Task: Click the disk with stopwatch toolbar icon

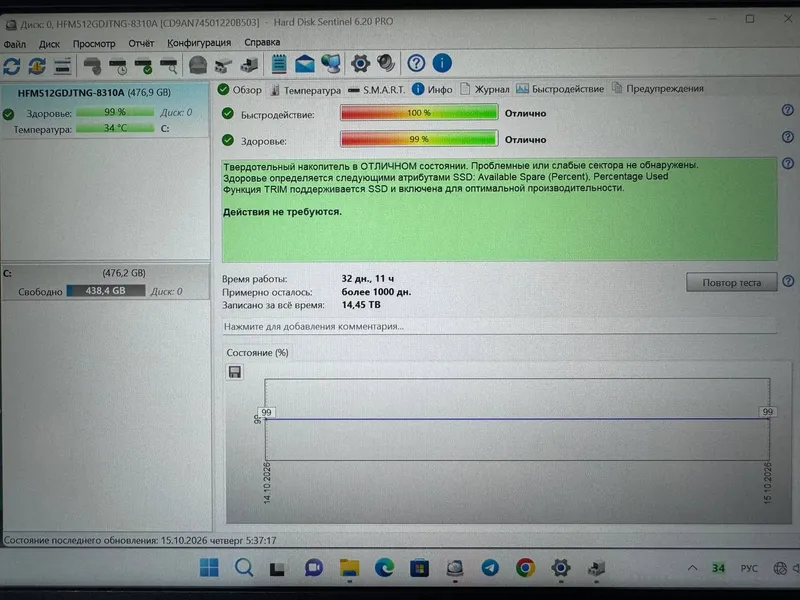Action: [118, 66]
